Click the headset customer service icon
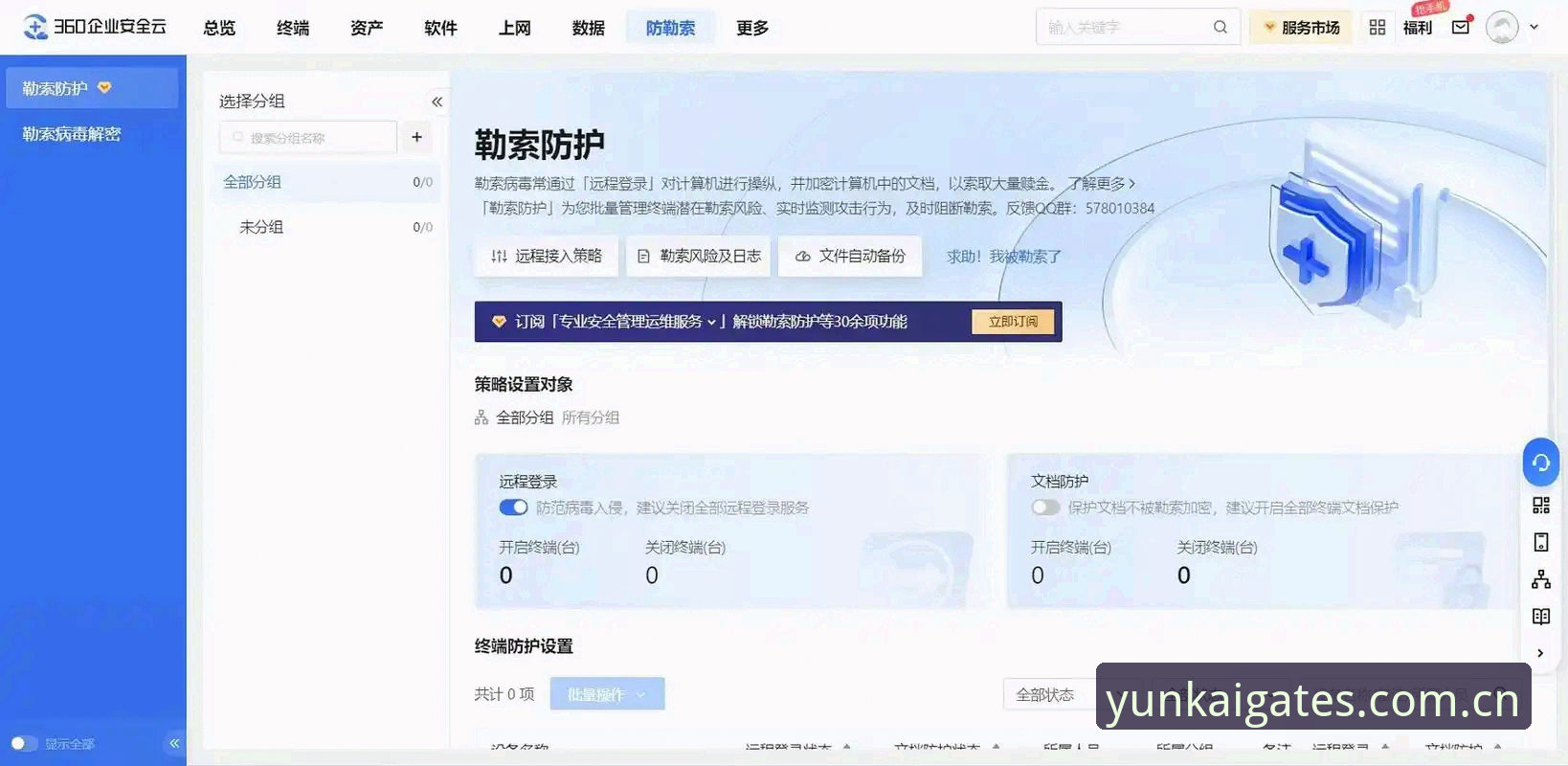The width and height of the screenshot is (1568, 766). point(1541,462)
